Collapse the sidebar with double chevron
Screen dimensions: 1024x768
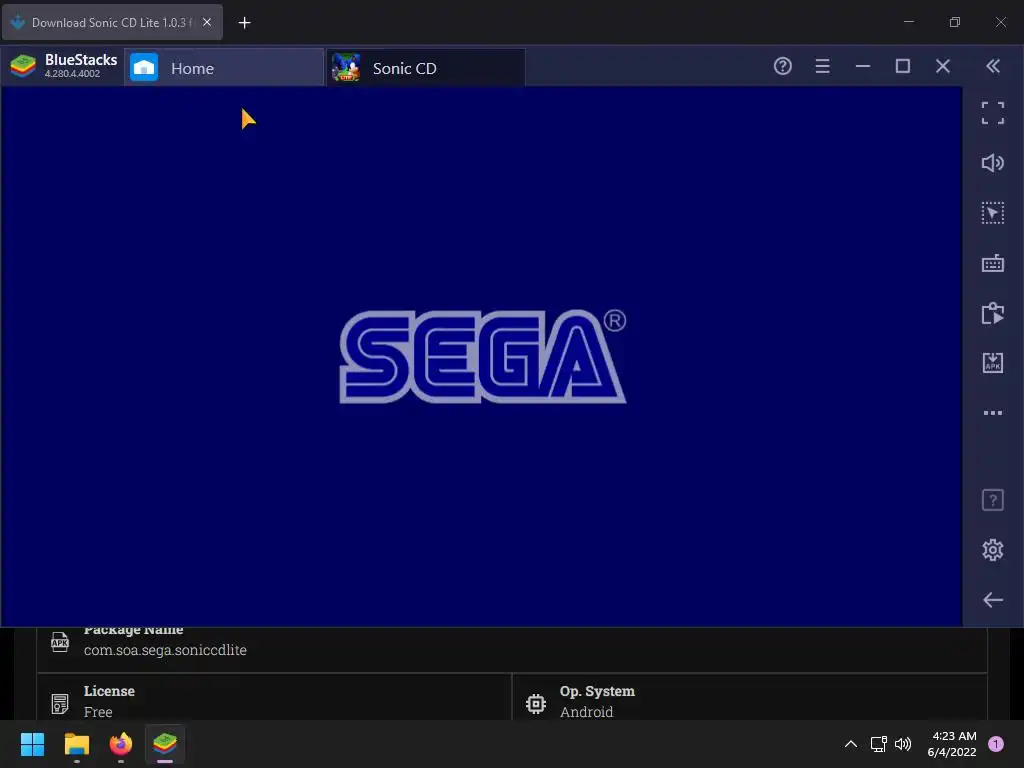click(993, 66)
